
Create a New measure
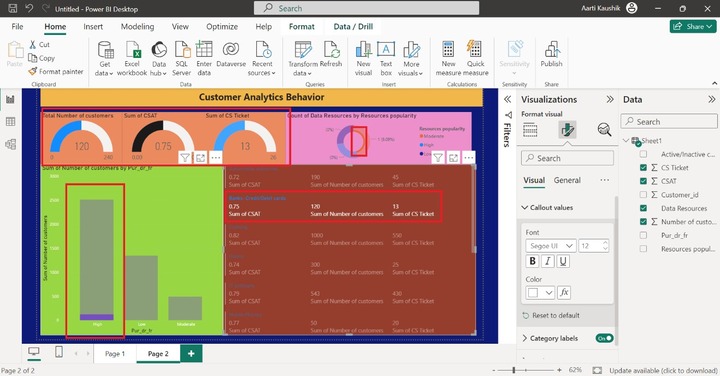(448, 58)
